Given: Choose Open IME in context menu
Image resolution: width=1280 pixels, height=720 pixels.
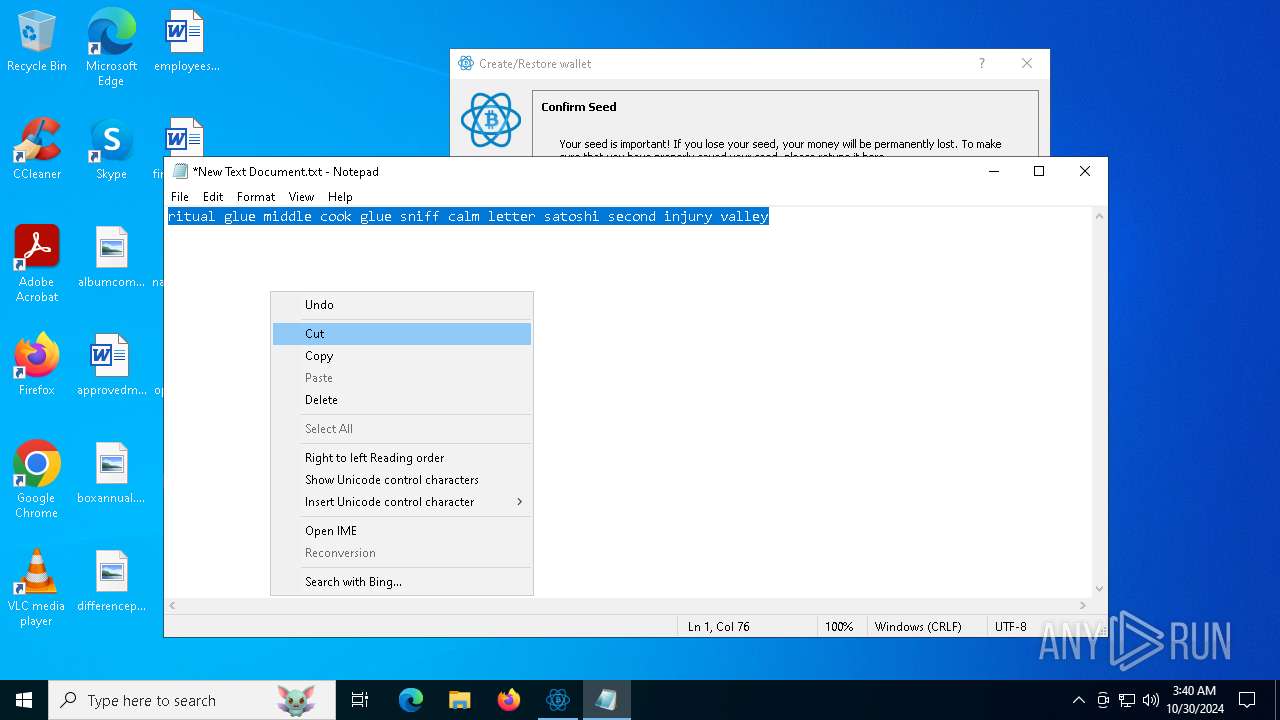Looking at the screenshot, I should 402,531.
